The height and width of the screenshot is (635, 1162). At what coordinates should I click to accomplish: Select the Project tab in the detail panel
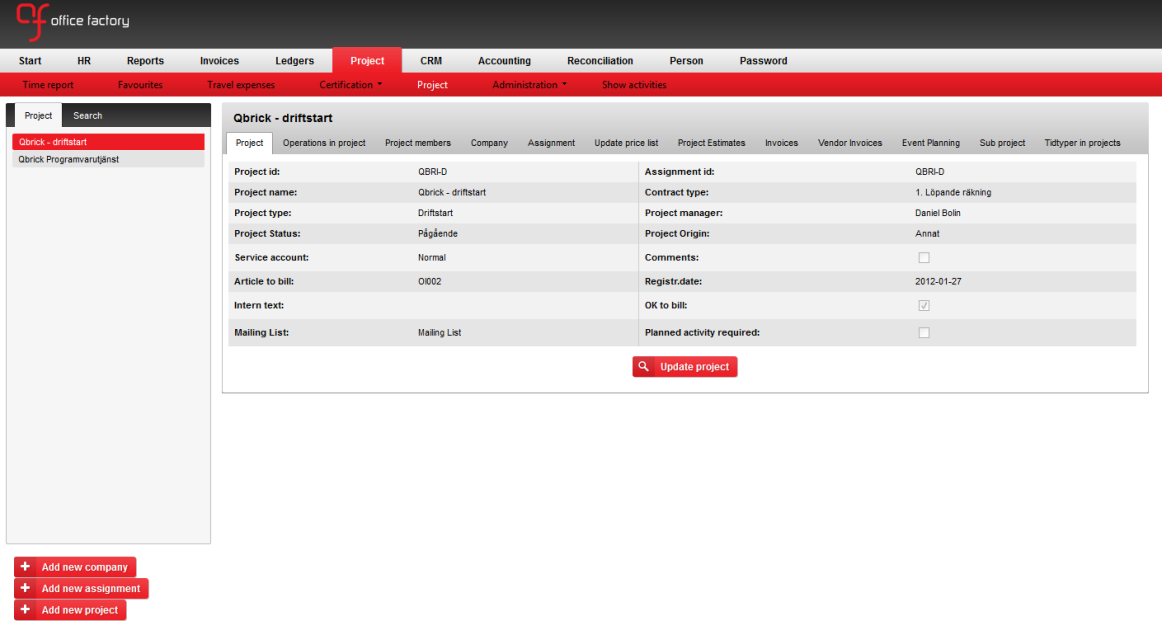(x=249, y=143)
